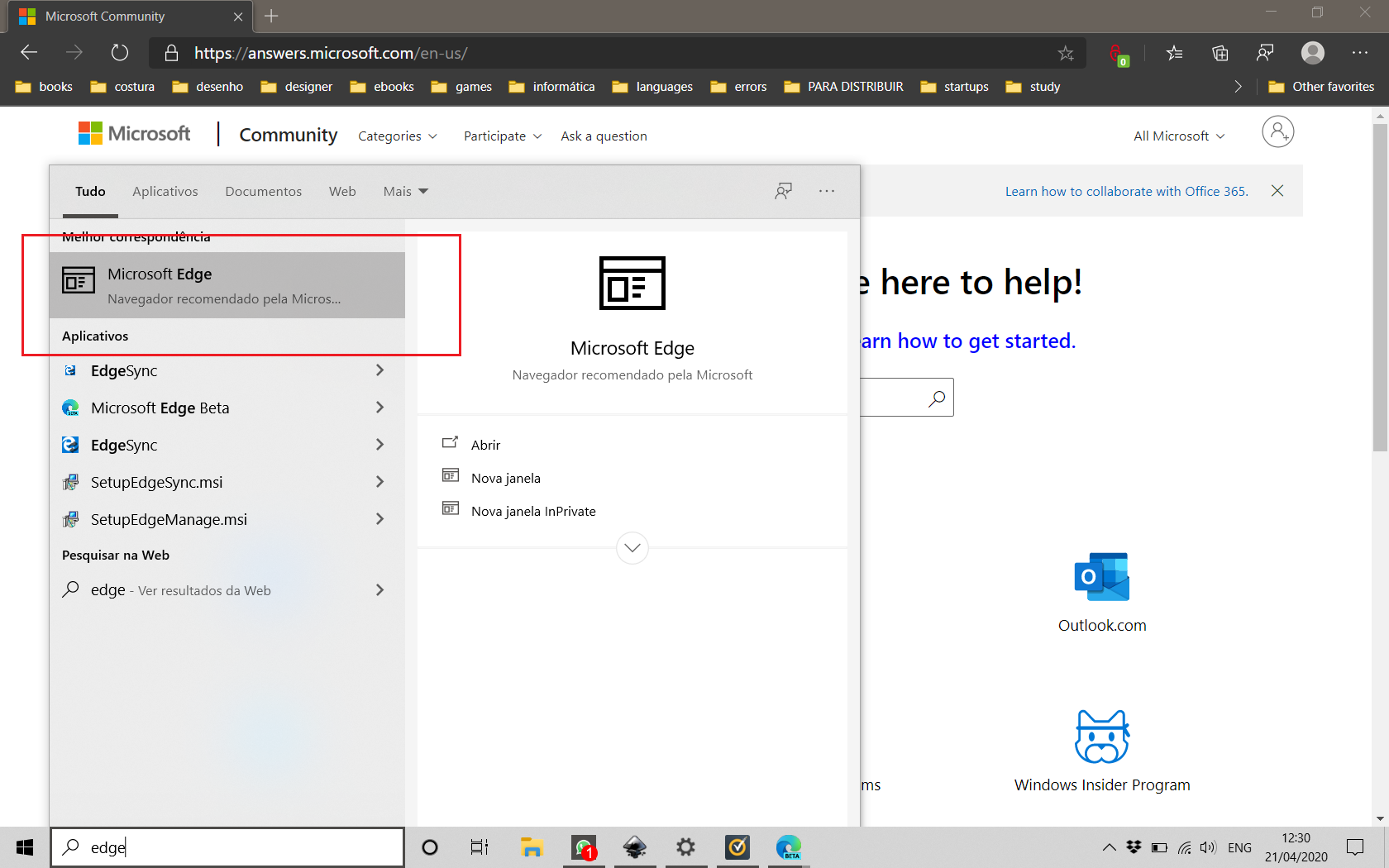Expand SetupEdgeManage.msi result arrow
Screen dimensions: 1389x868
click(379, 519)
